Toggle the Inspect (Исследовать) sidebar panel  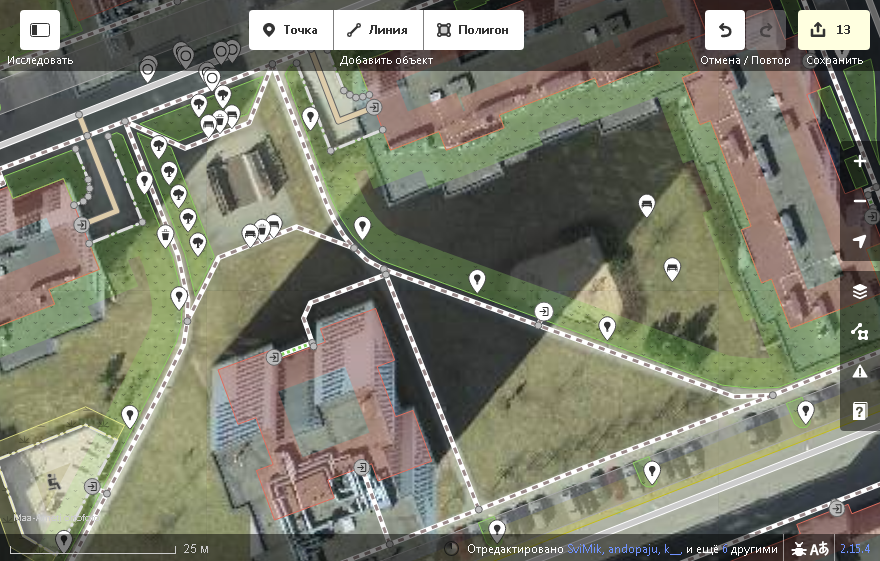(40, 30)
